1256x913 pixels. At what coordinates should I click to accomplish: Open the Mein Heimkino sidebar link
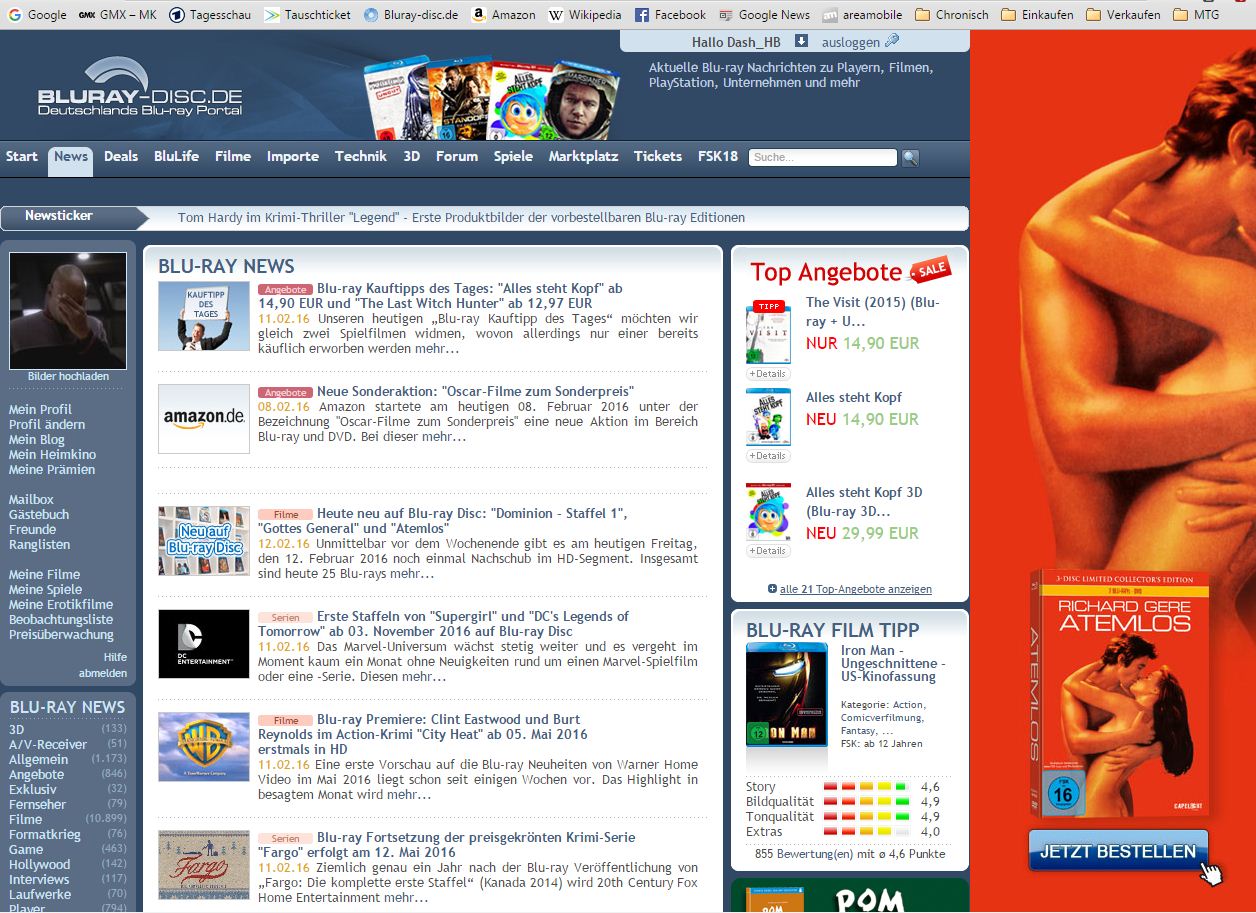pos(52,454)
